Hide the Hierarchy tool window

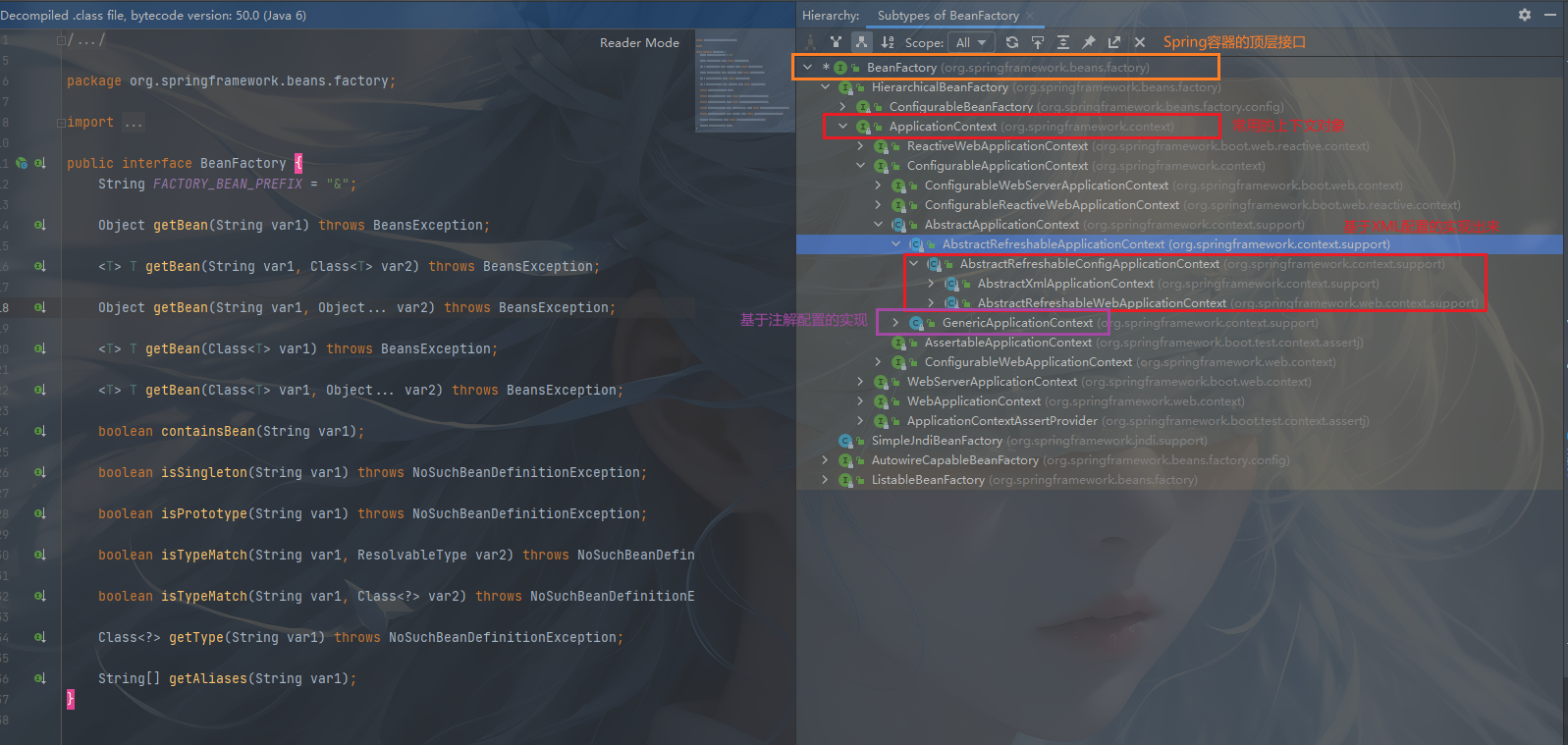1550,15
